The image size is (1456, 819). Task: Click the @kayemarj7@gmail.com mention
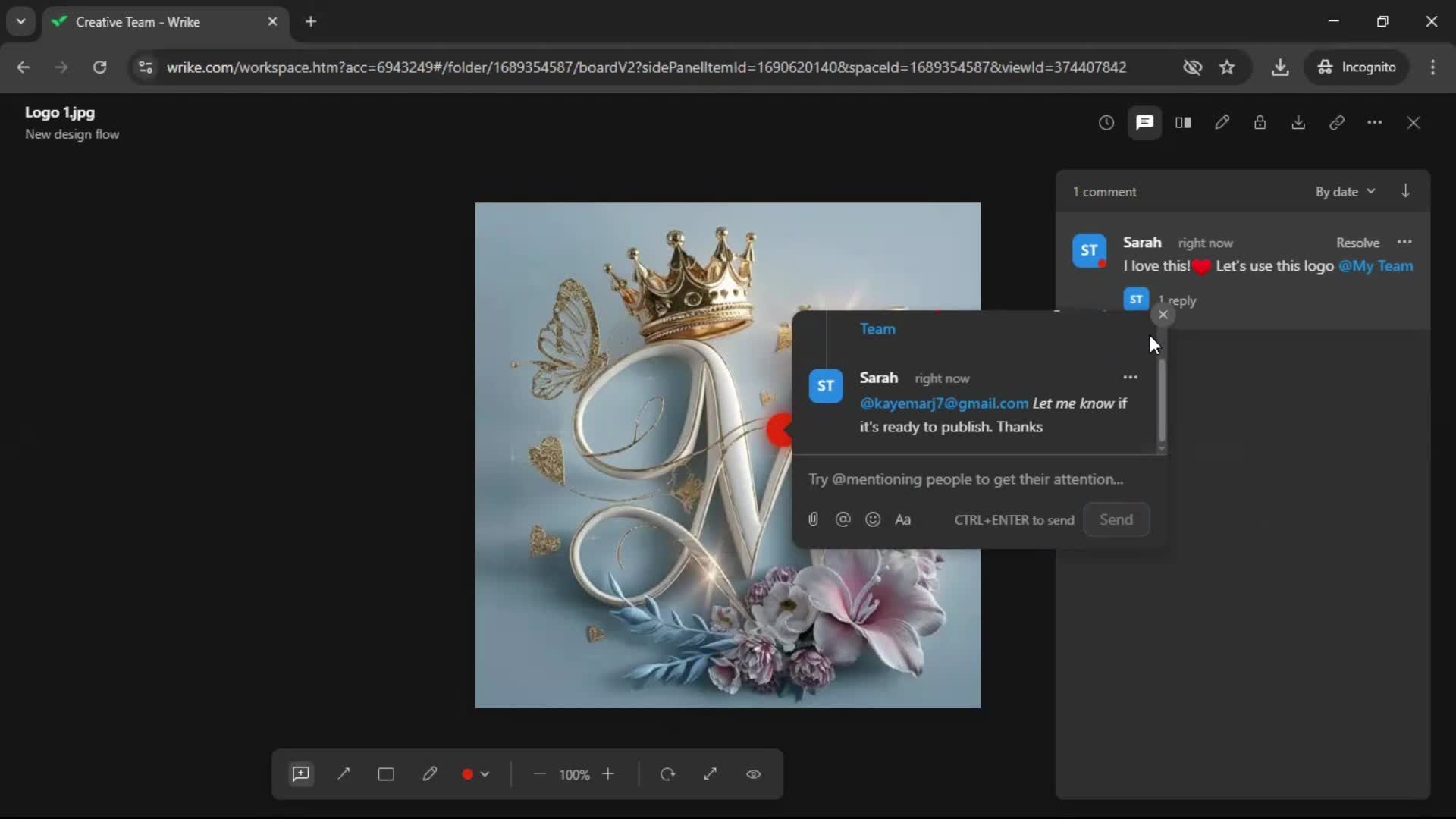click(944, 403)
